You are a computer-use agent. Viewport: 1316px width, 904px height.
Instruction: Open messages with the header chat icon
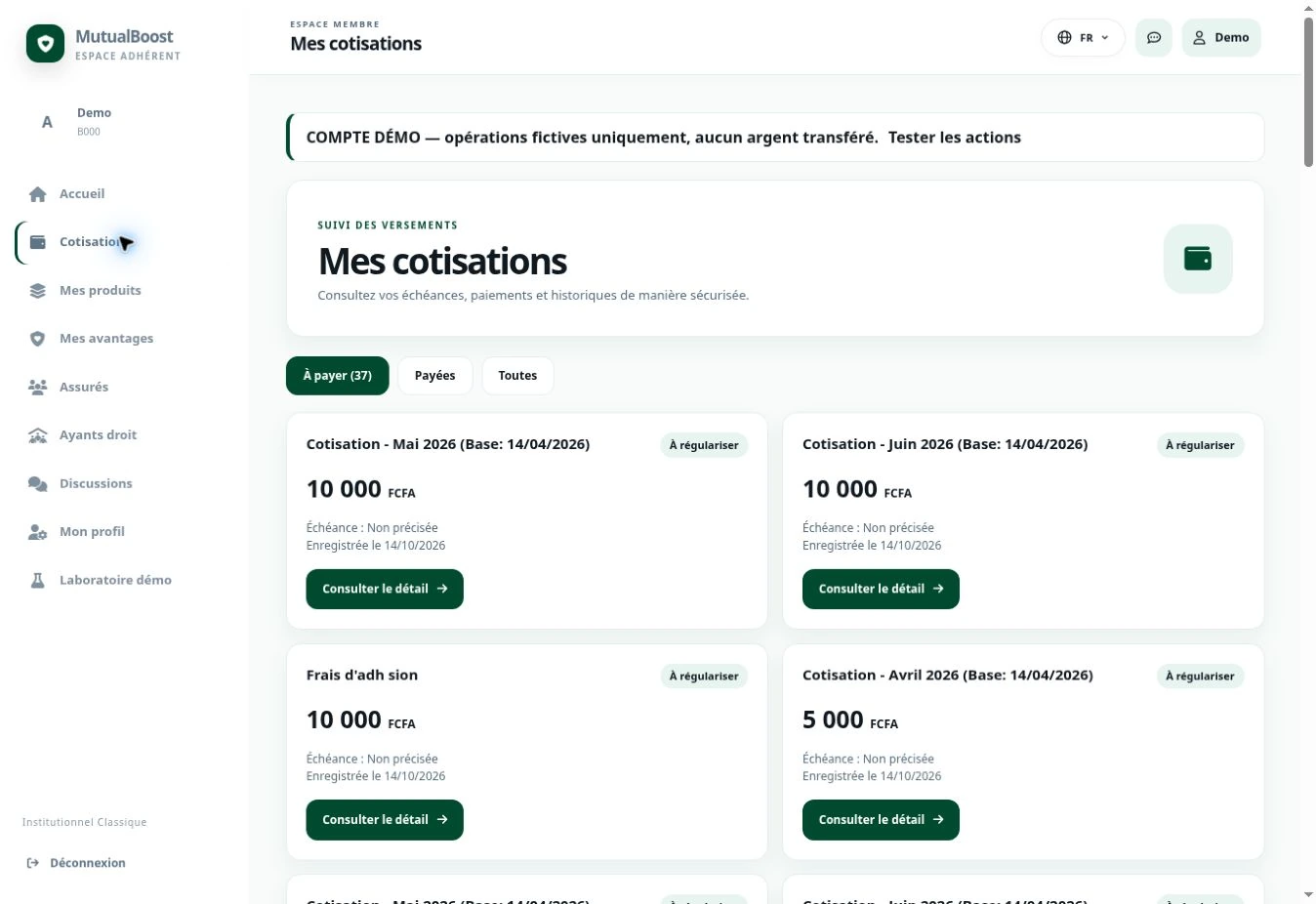(x=1154, y=38)
